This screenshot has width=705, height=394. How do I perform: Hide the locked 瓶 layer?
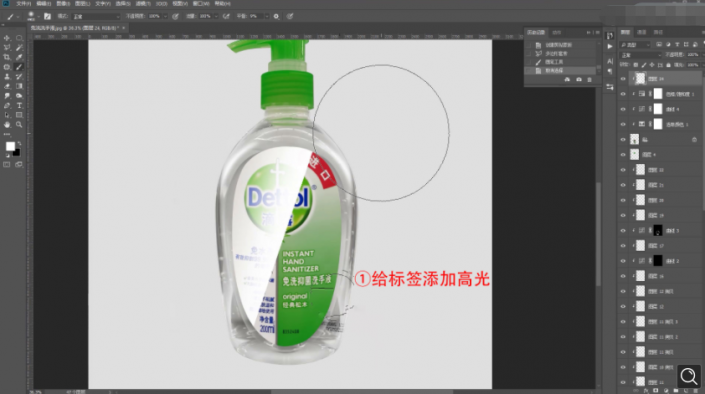click(623, 139)
